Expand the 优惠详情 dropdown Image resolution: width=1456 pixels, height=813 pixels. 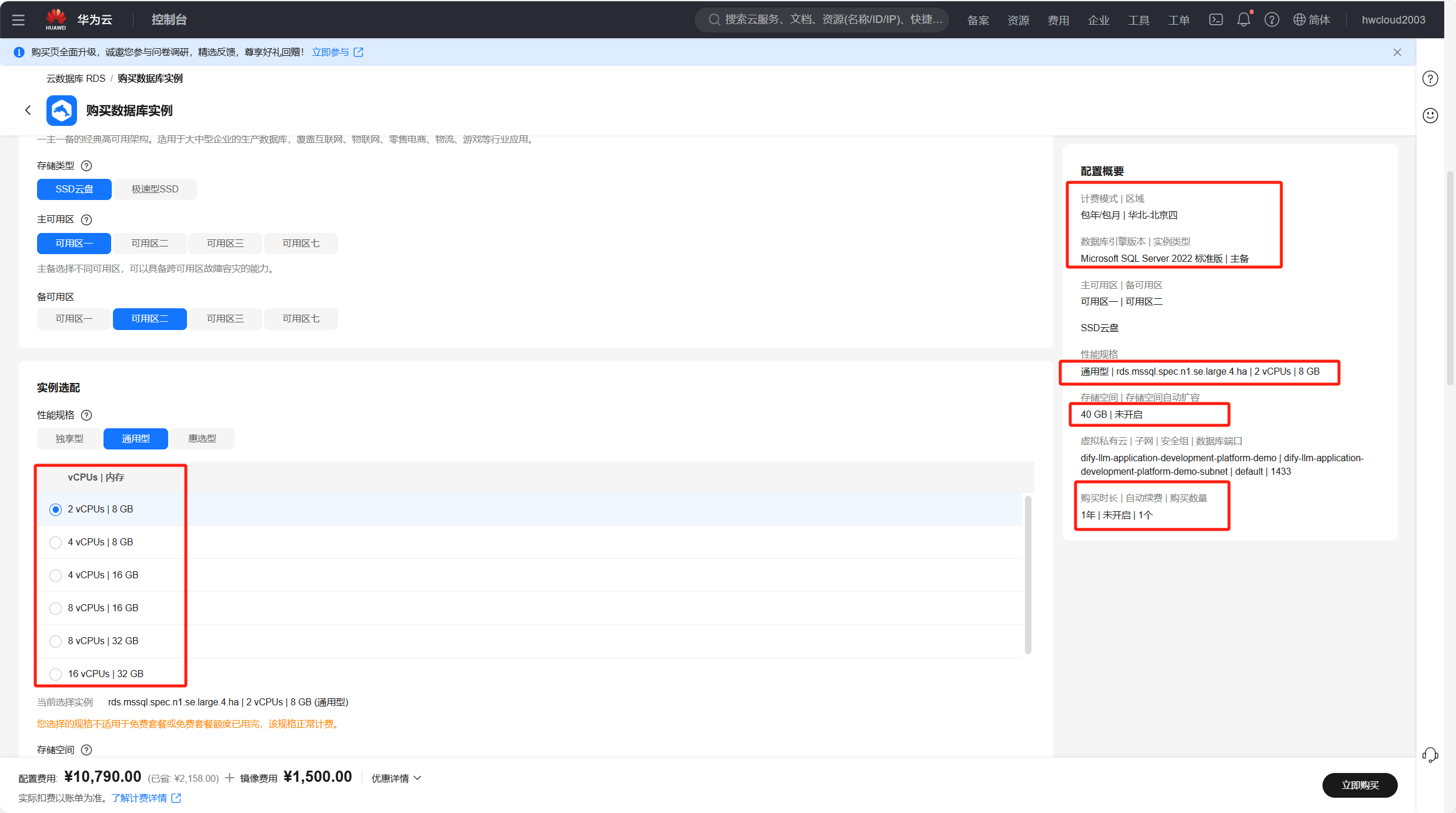[x=396, y=778]
